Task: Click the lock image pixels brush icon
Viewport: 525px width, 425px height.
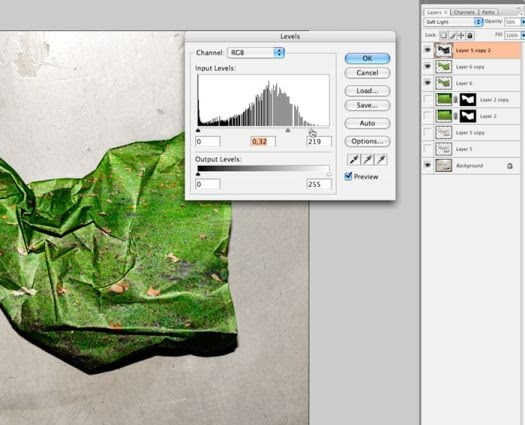Action: click(x=452, y=35)
